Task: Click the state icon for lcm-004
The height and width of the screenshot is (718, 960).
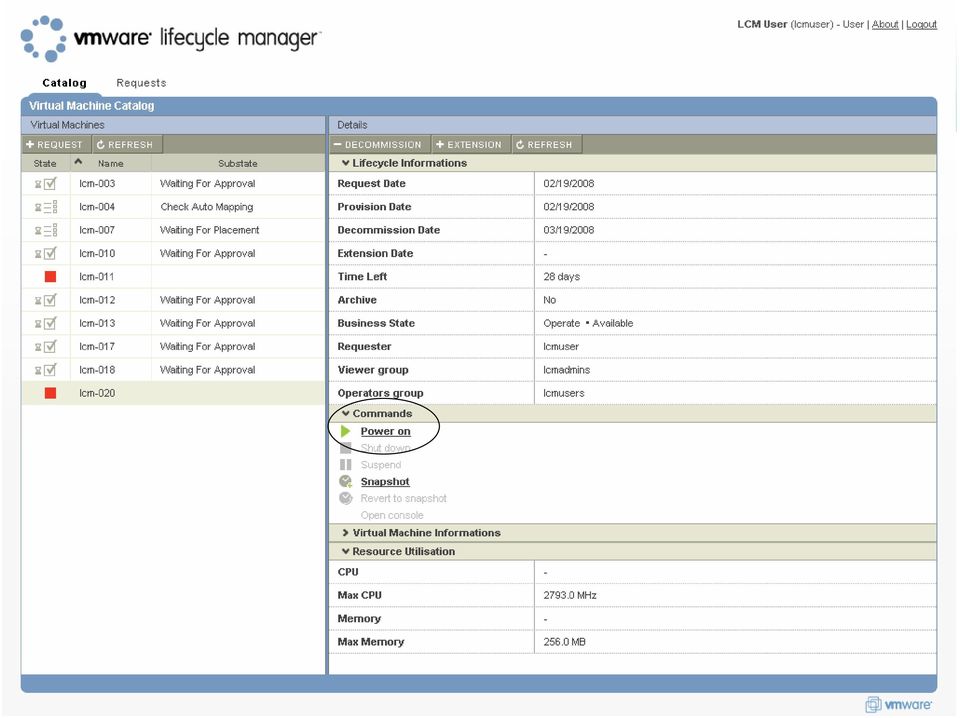Action: pos(46,207)
